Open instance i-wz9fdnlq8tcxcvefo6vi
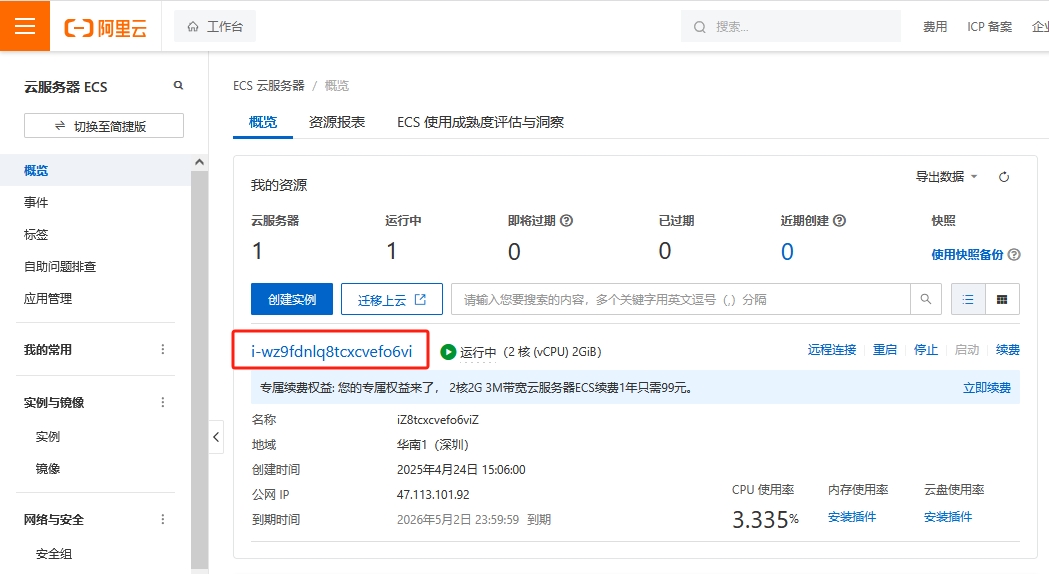The image size is (1049, 574). [331, 351]
